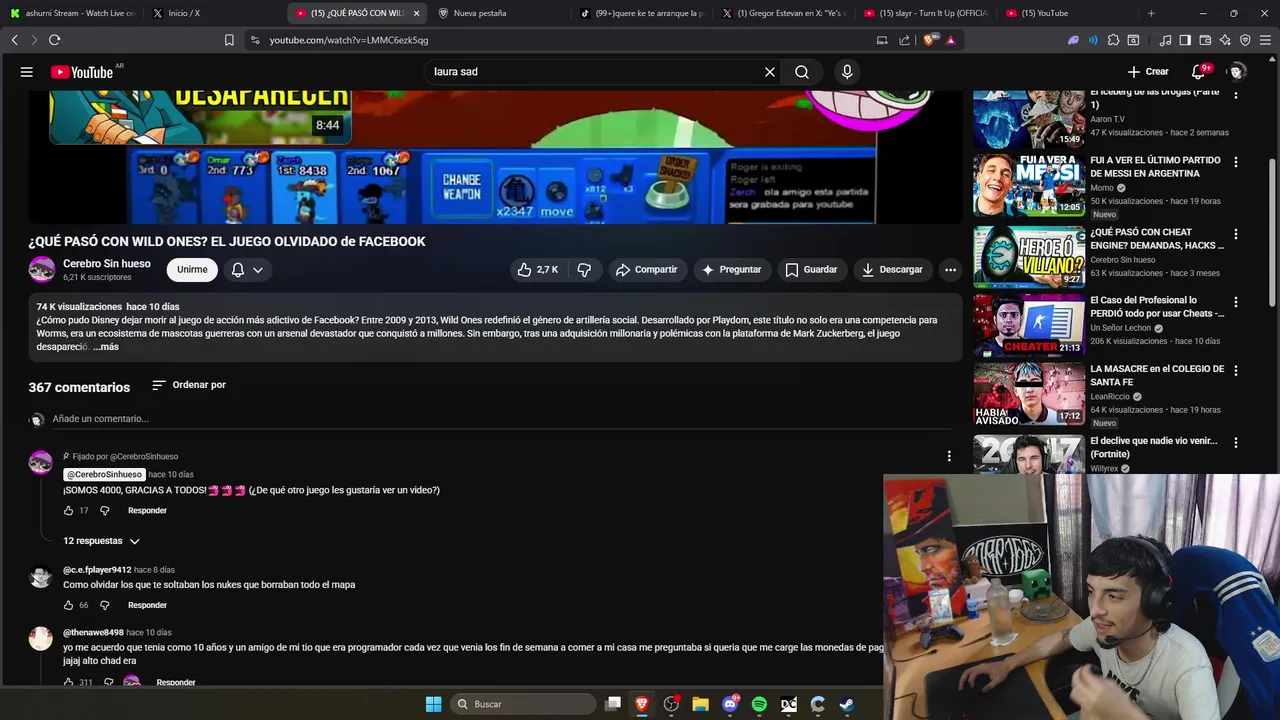Viewport: 1280px width, 720px height.
Task: Open the 'Iceberg de las Drogas' thumbnail
Action: [1029, 118]
